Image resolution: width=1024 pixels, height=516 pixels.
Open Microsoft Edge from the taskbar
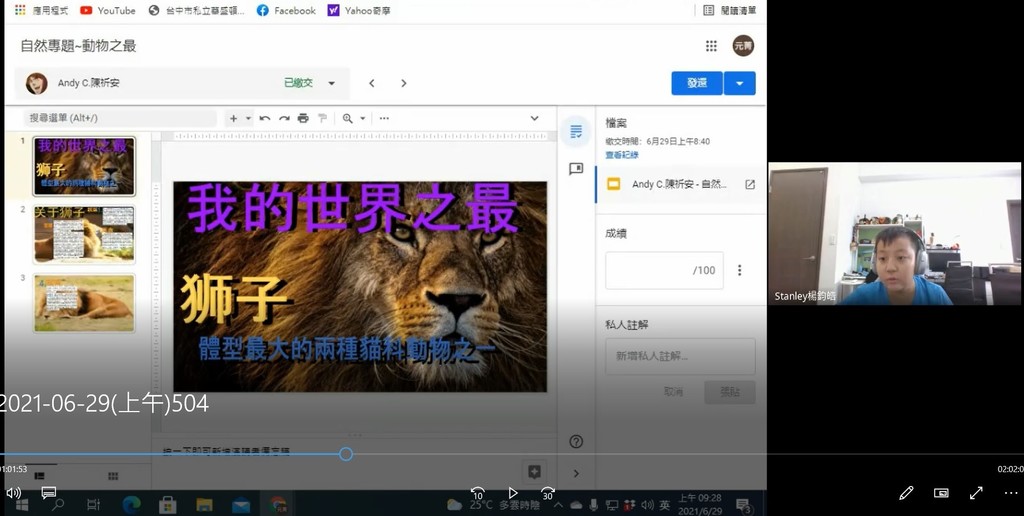point(132,504)
